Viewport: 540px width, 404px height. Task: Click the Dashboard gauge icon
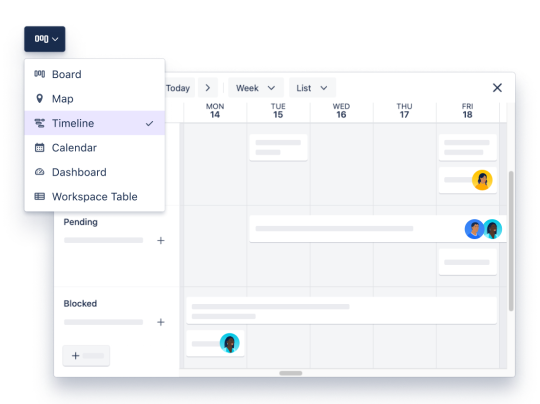pyautogui.click(x=40, y=172)
